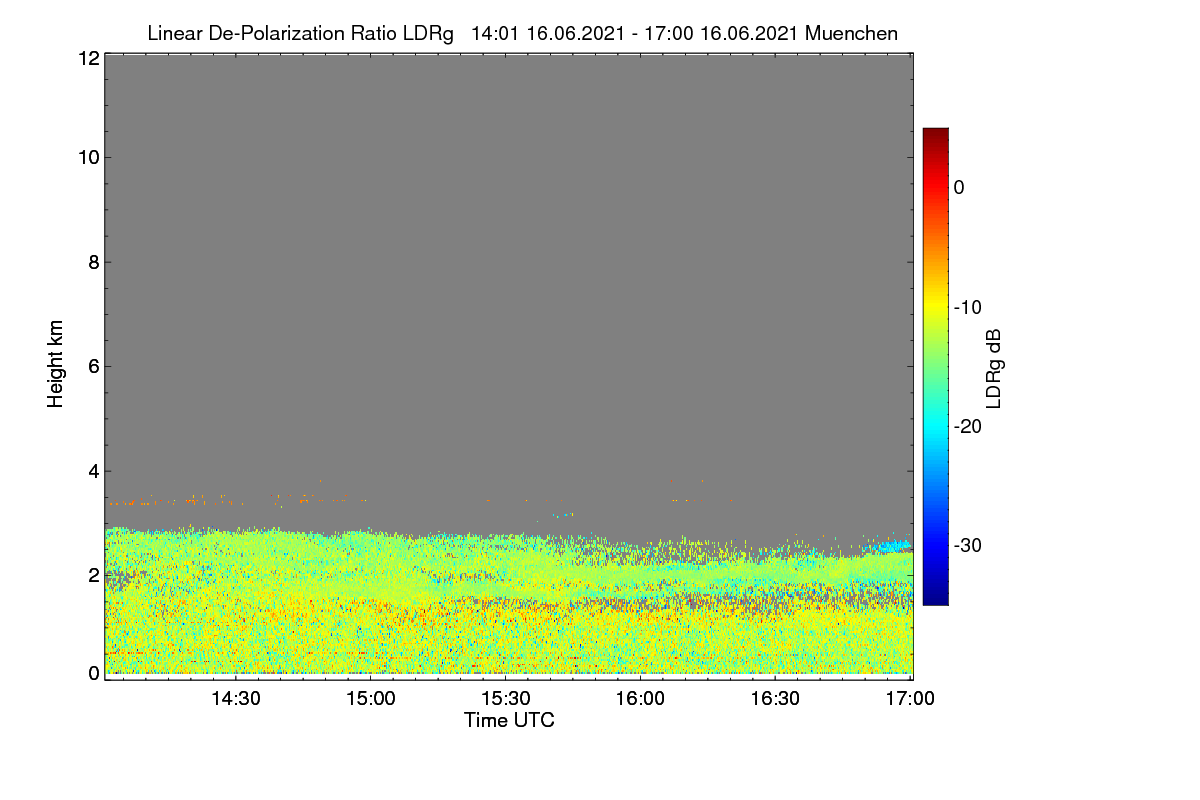Click the -30 colorbar tick label
The height and width of the screenshot is (800, 1200).
969,546
